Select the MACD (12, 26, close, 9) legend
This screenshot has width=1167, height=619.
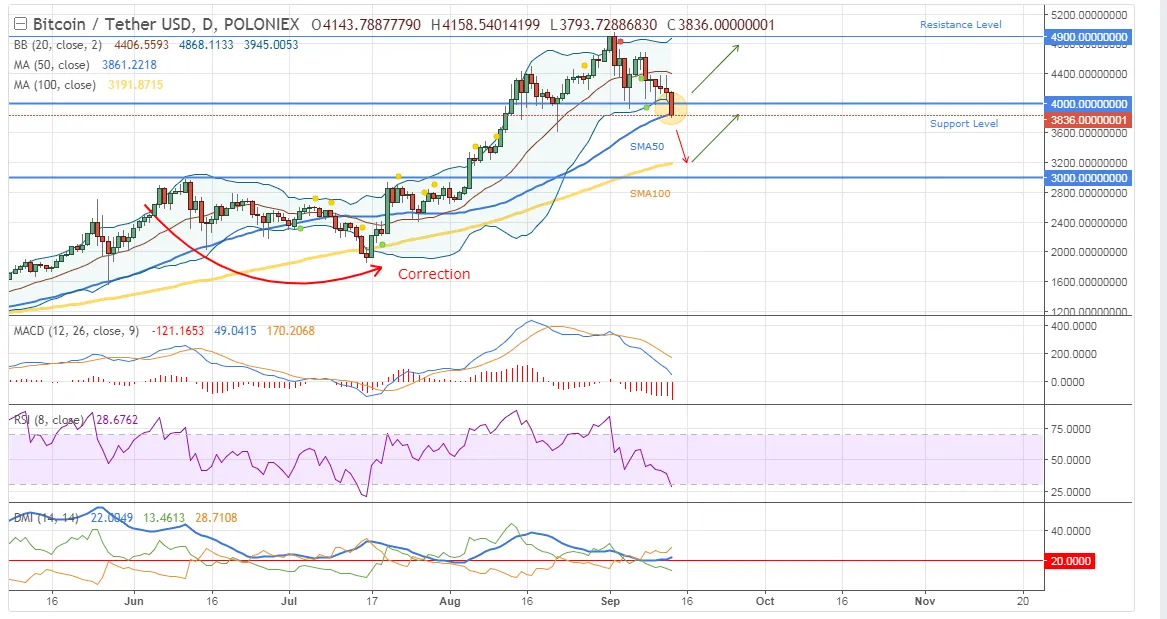(76, 330)
